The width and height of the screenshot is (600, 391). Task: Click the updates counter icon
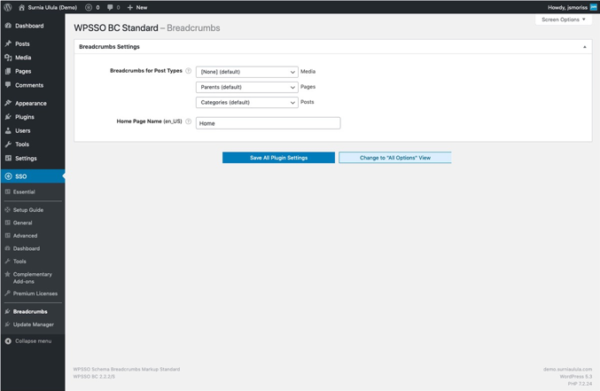click(x=88, y=7)
